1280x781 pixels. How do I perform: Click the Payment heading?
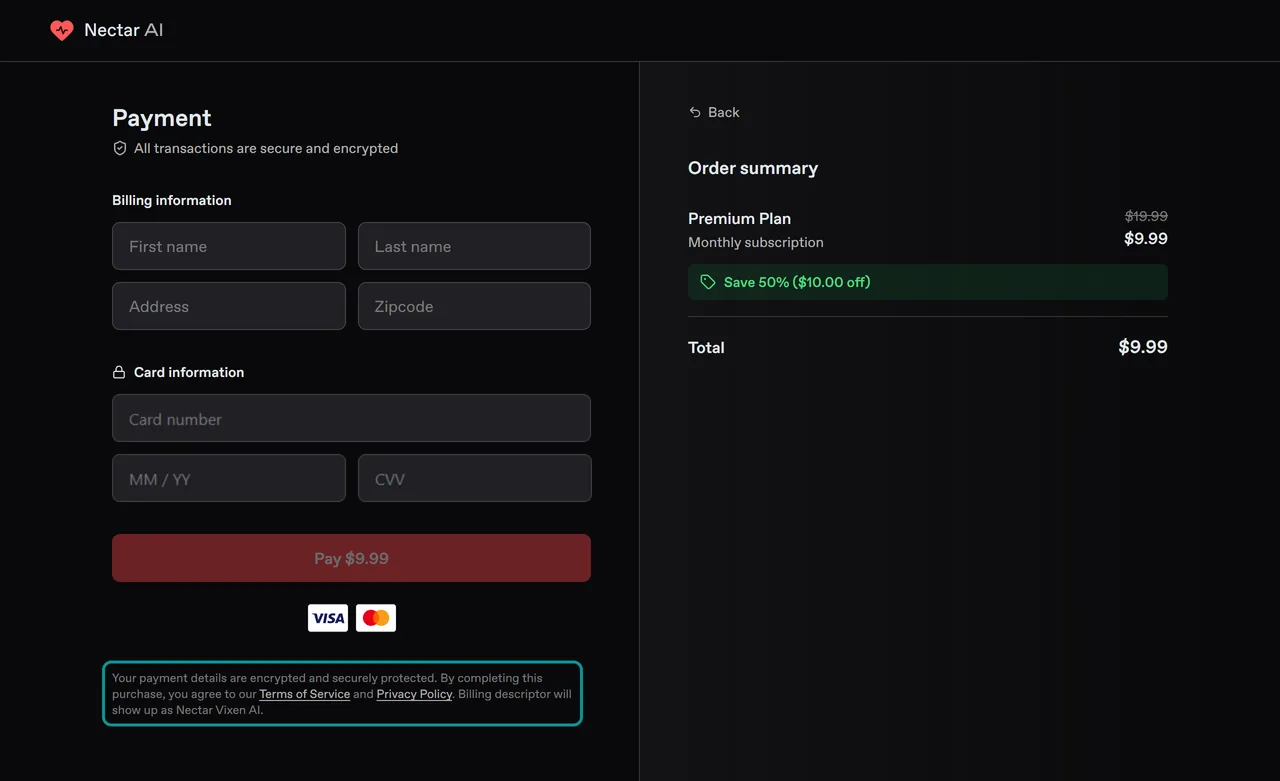coord(162,118)
